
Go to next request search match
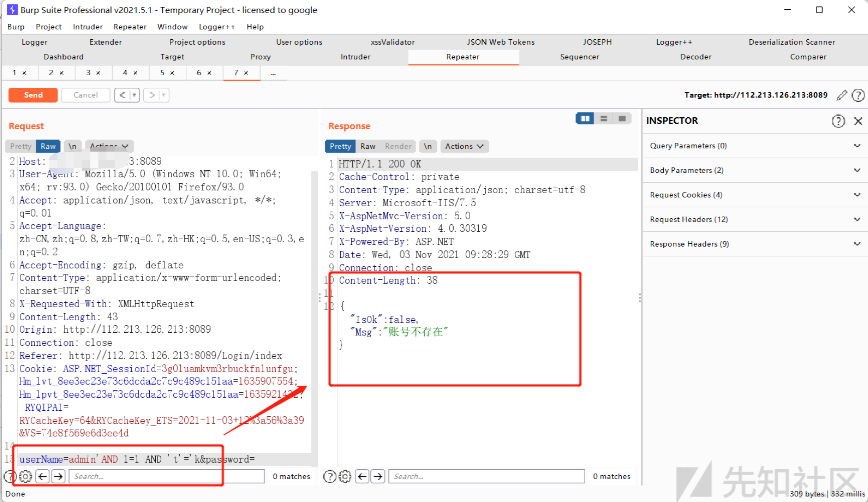pos(58,476)
